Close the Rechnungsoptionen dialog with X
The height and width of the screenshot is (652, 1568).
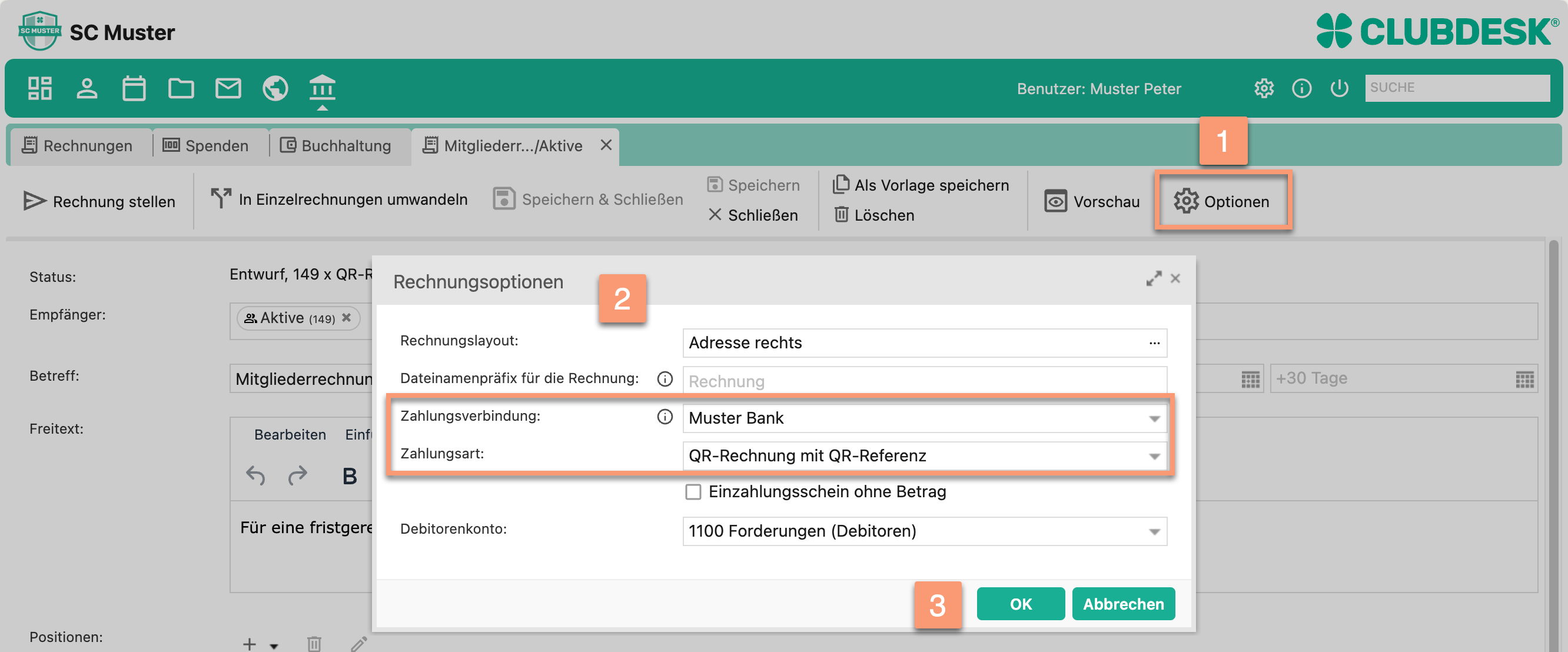(1175, 278)
